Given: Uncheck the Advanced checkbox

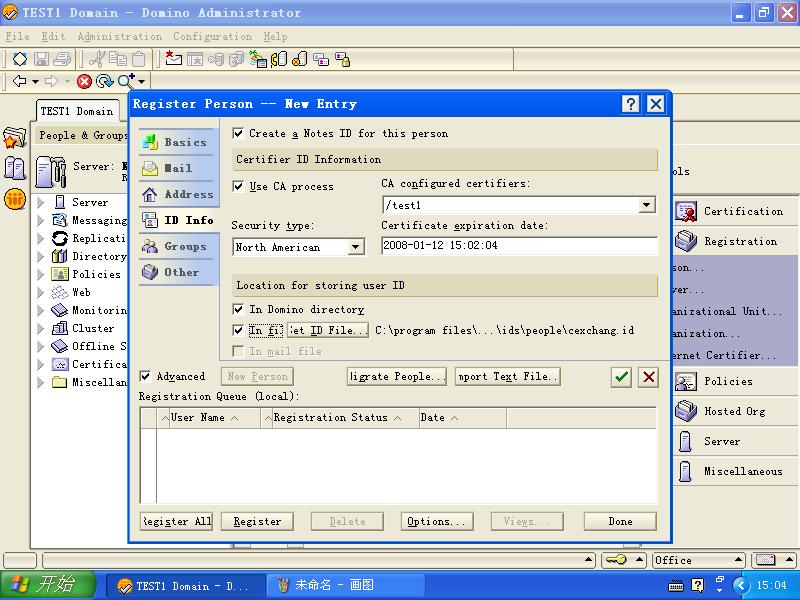Looking at the screenshot, I should [145, 377].
